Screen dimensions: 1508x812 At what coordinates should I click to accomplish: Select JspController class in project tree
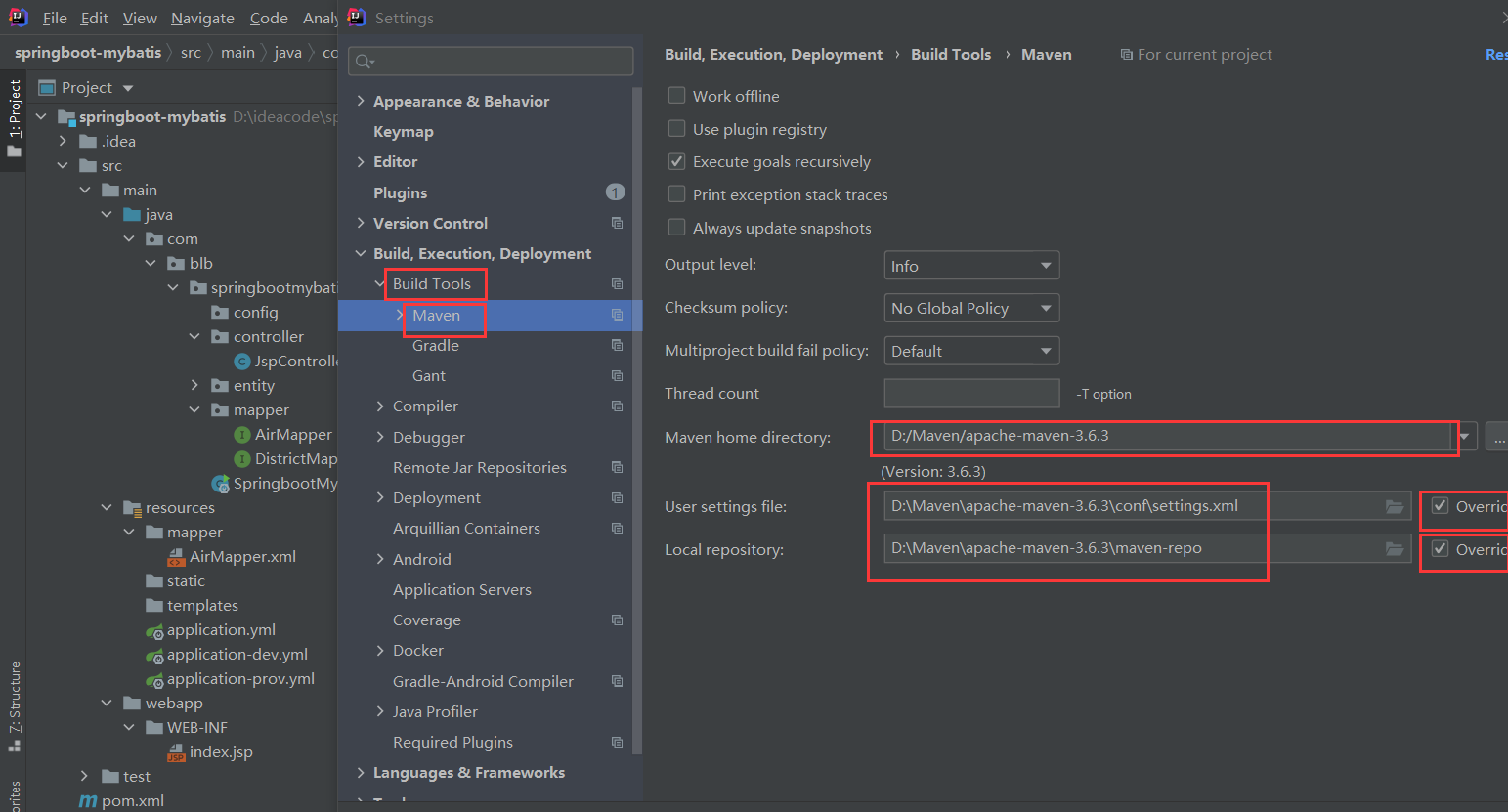(x=285, y=361)
